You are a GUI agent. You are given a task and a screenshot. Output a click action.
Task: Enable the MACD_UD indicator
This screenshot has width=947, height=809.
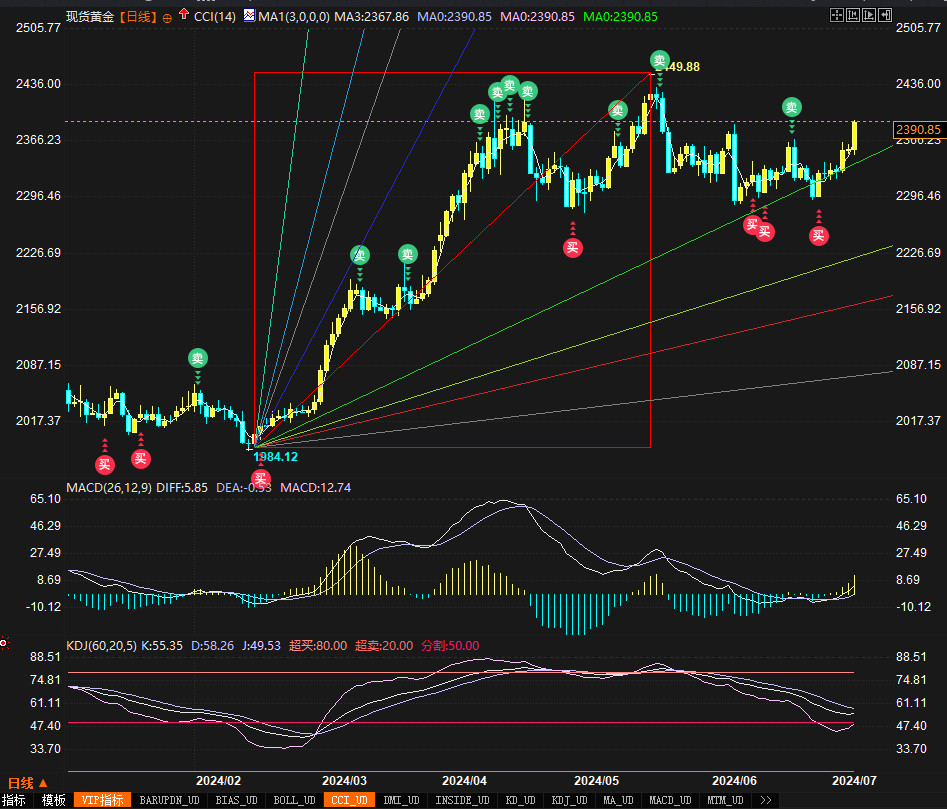click(x=669, y=800)
